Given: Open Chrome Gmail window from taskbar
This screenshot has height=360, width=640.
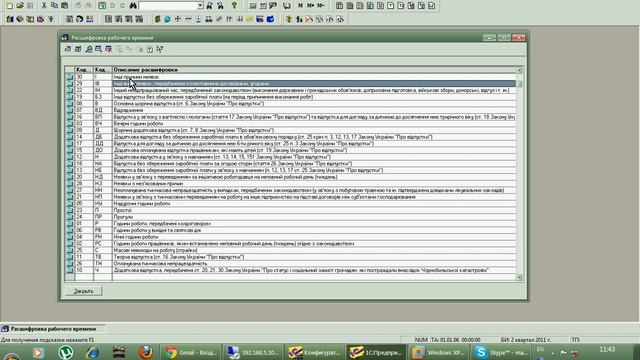Looking at the screenshot, I should [x=191, y=352].
